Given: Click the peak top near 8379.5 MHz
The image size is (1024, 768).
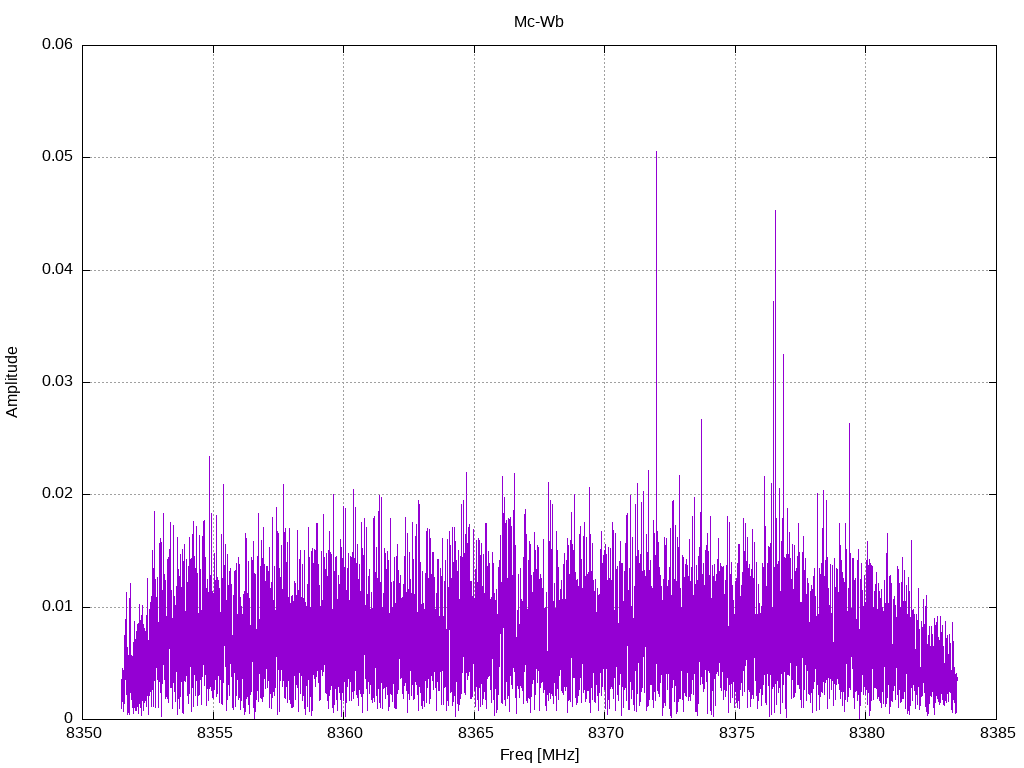Looking at the screenshot, I should click(850, 424).
